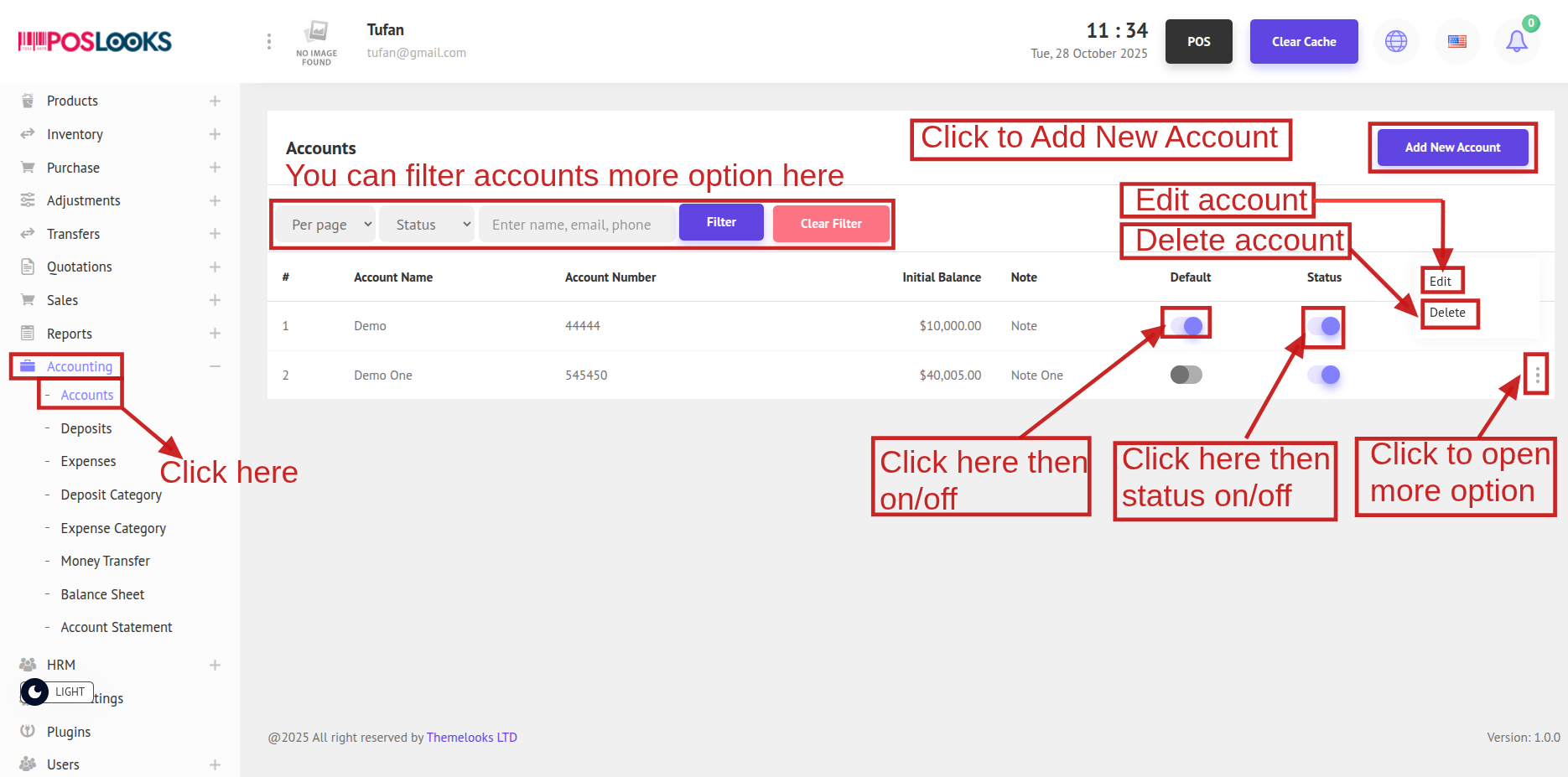
Task: Toggle Default switch for Demo account
Action: point(1186,325)
